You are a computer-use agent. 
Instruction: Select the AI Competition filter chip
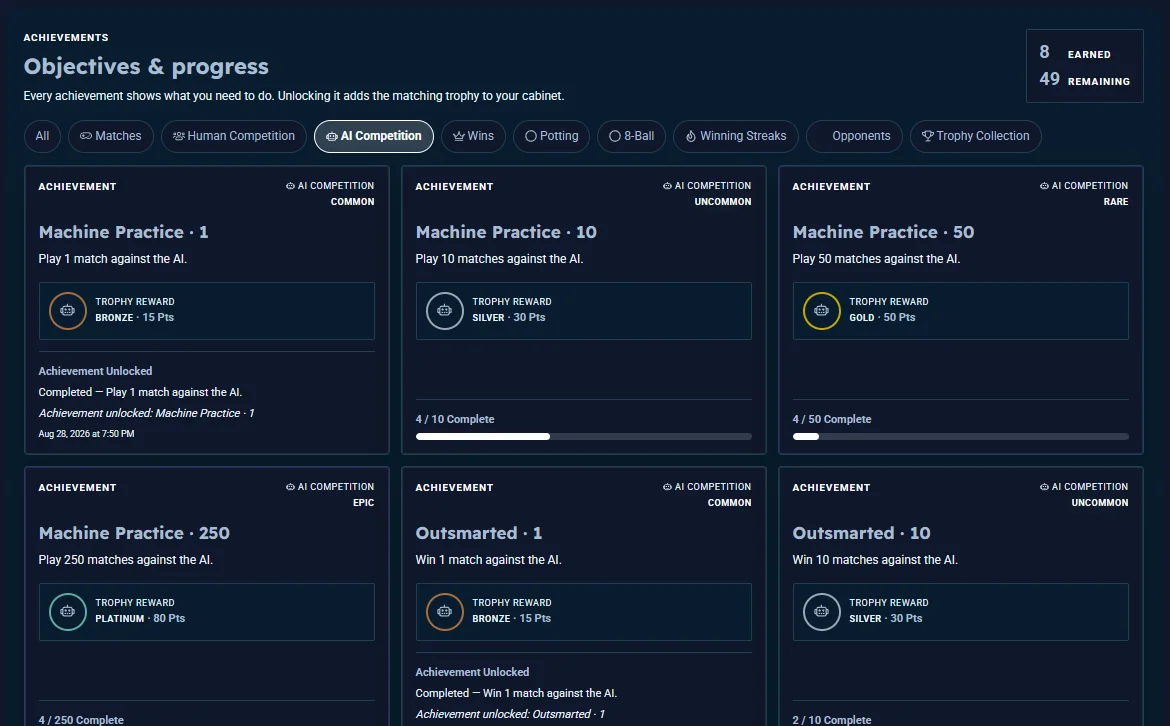tap(374, 137)
